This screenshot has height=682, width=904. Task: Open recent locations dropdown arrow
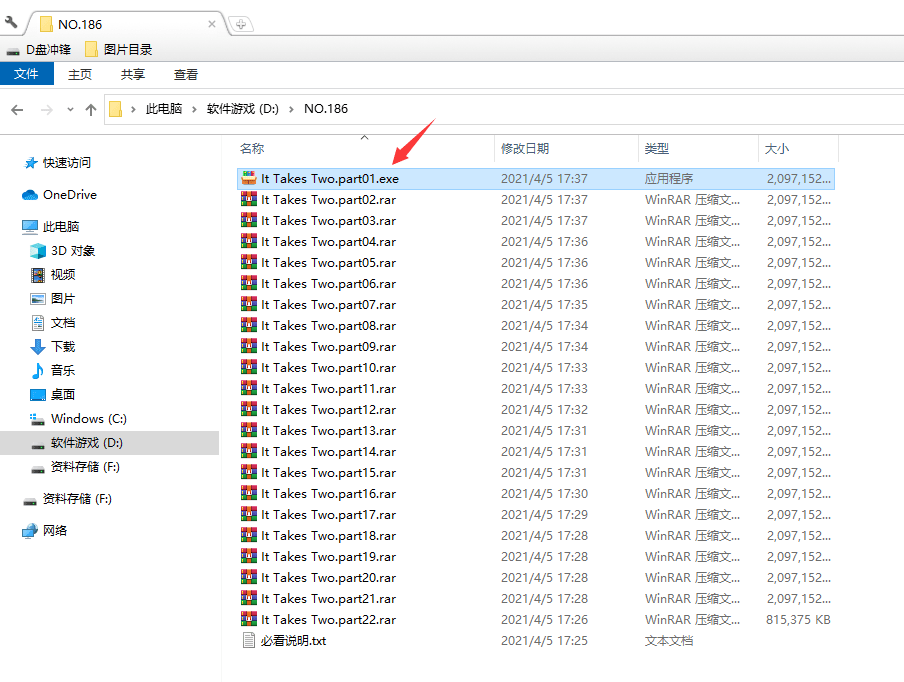(x=70, y=110)
